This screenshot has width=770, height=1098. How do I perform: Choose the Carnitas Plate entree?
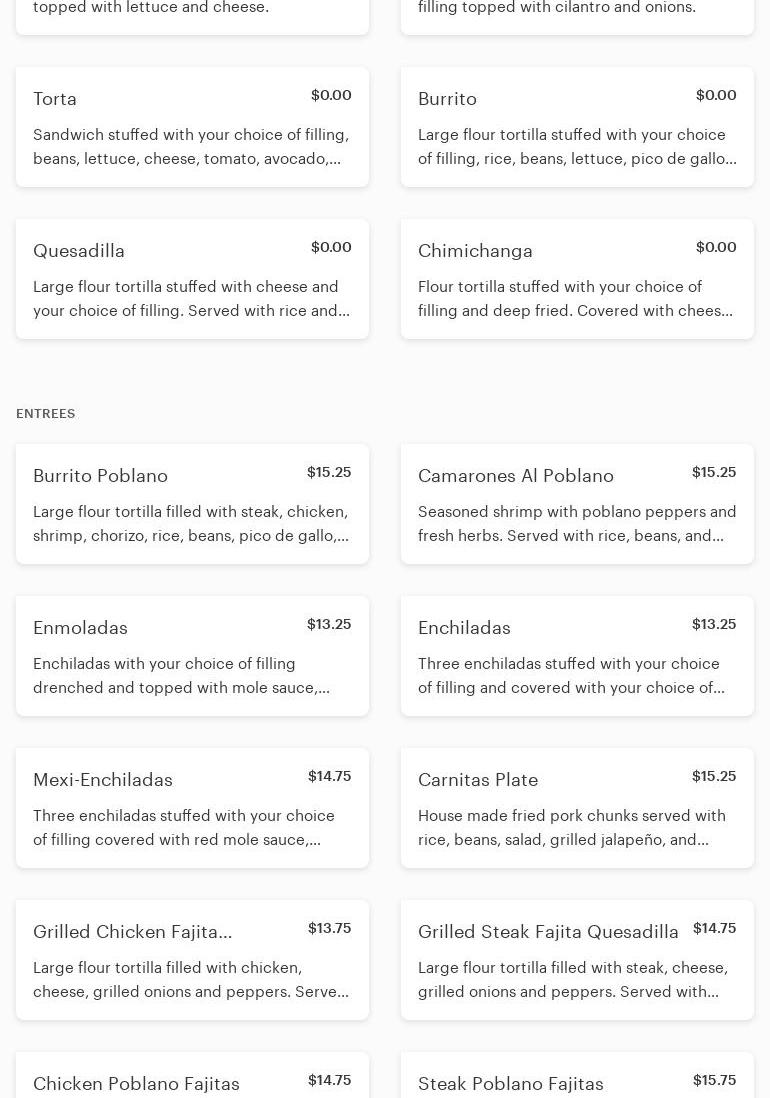(577, 807)
